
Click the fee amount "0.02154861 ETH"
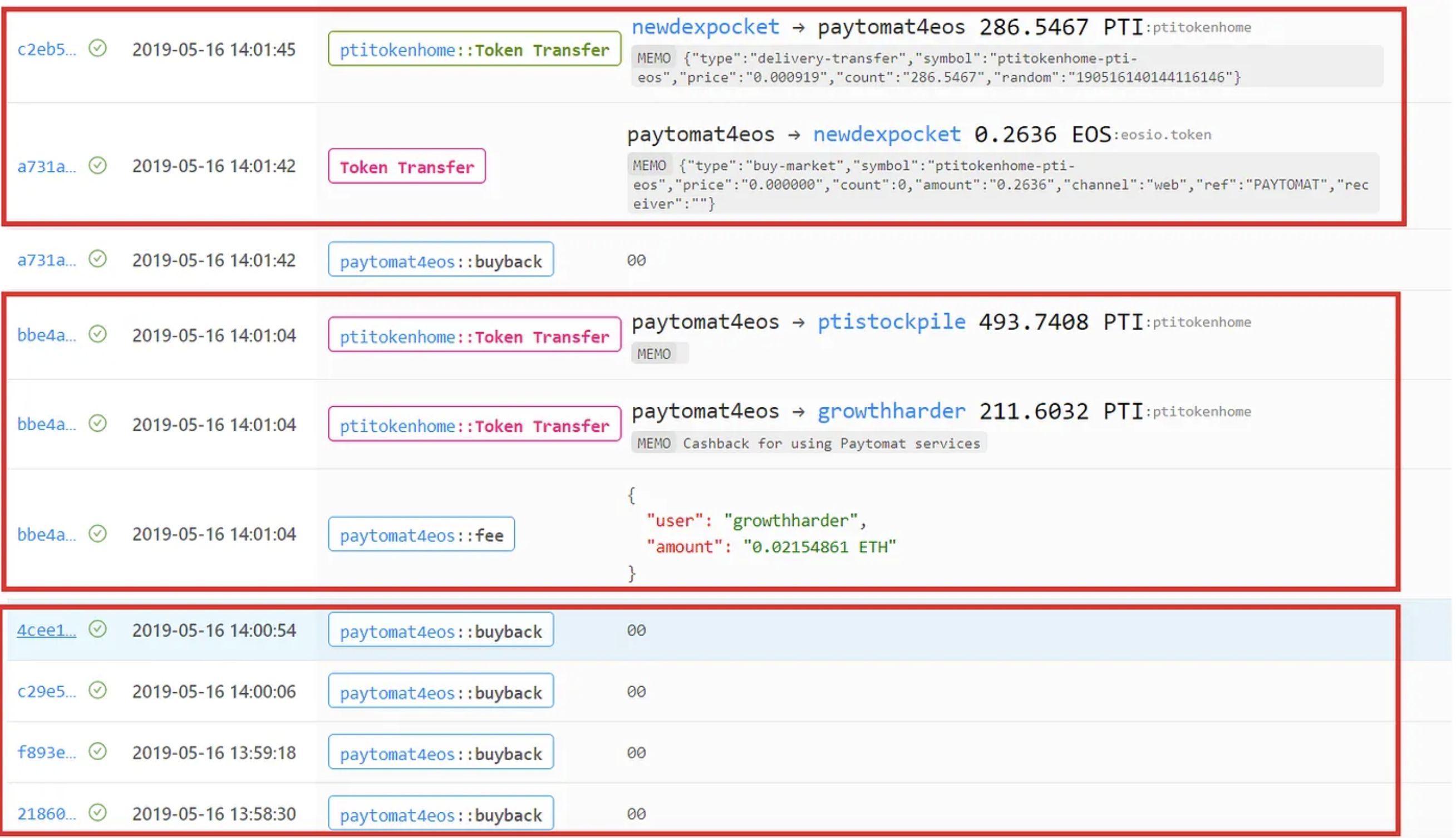(819, 547)
